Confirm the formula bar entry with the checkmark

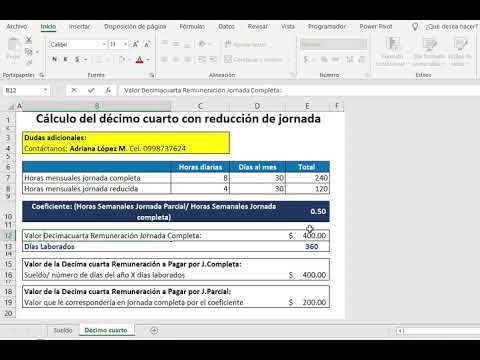(91, 90)
